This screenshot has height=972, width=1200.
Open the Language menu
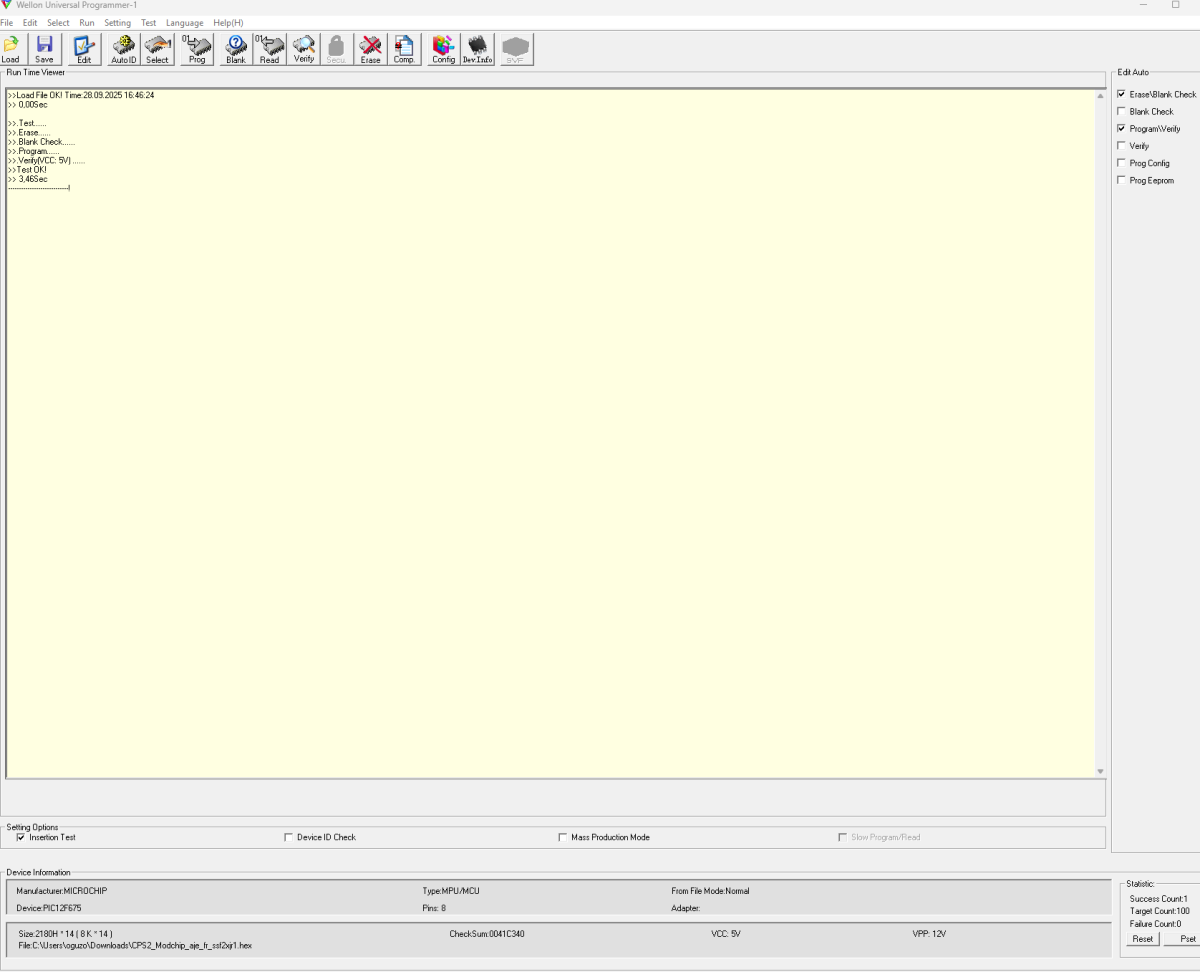184,23
